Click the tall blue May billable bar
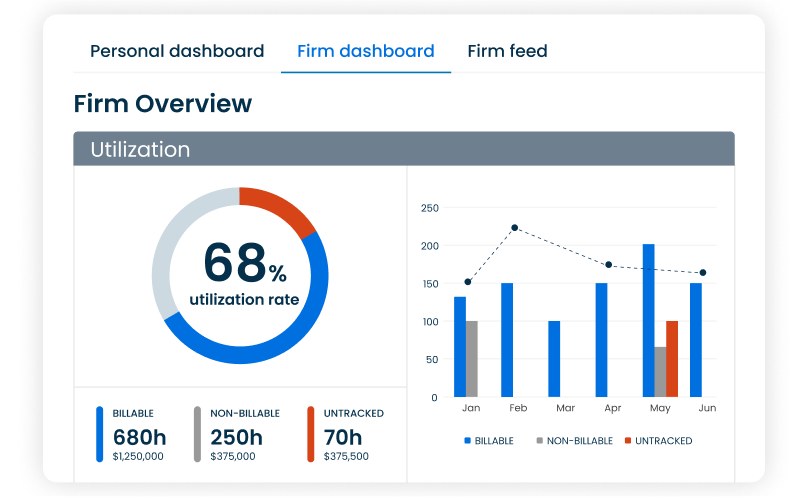 tap(648, 320)
